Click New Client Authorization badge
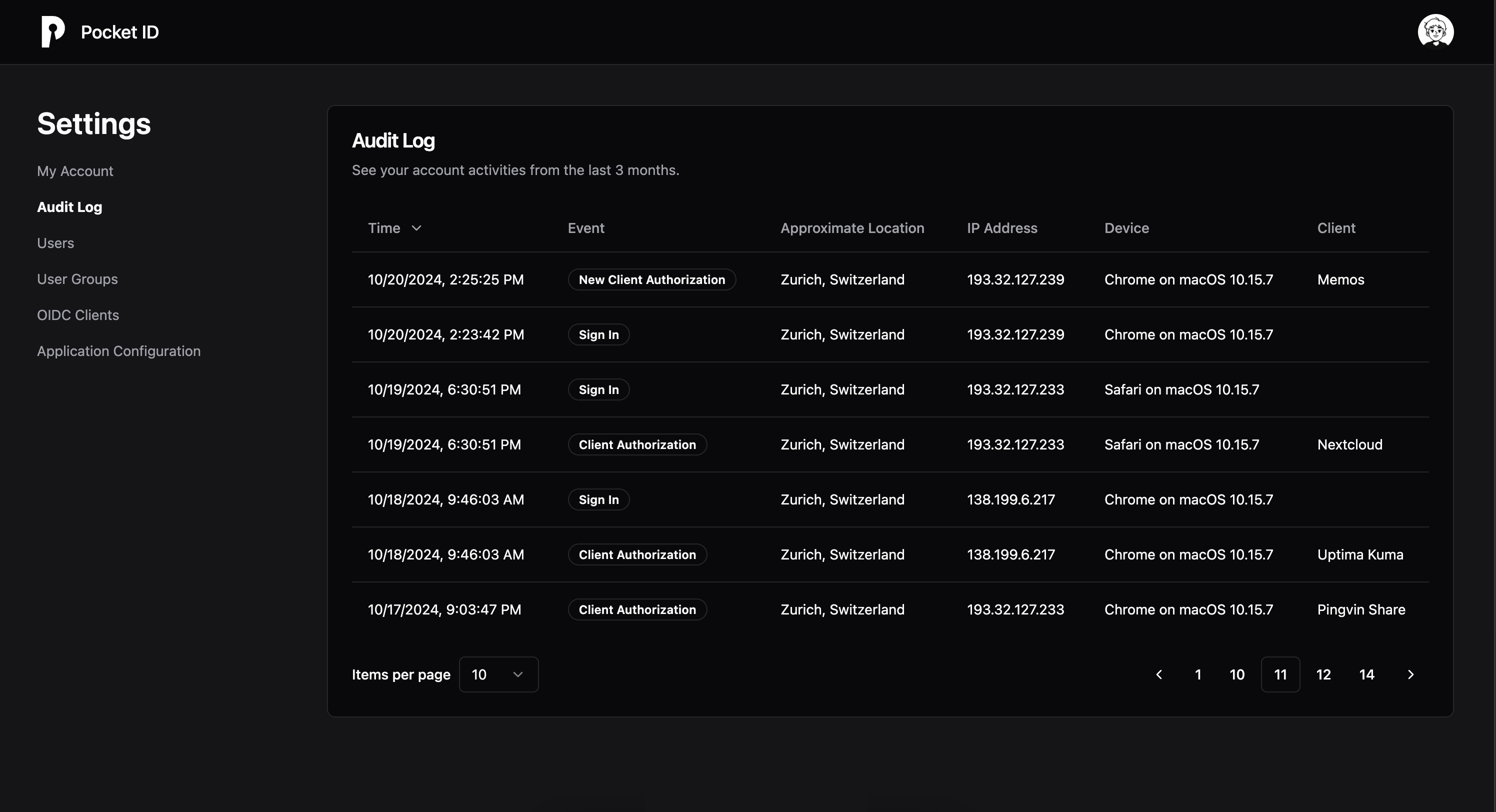This screenshot has width=1496, height=812. [651, 280]
